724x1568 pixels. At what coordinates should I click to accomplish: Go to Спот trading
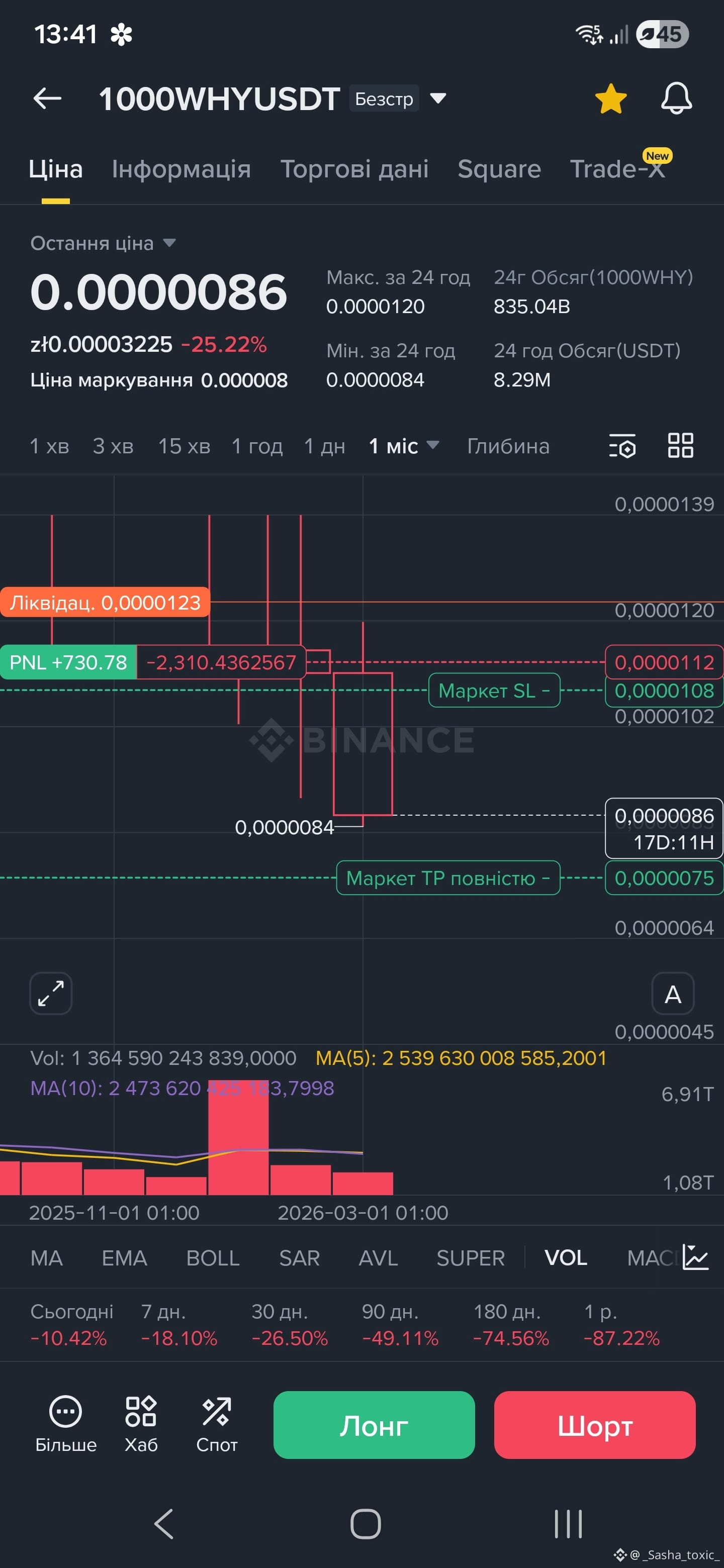coord(217,1424)
